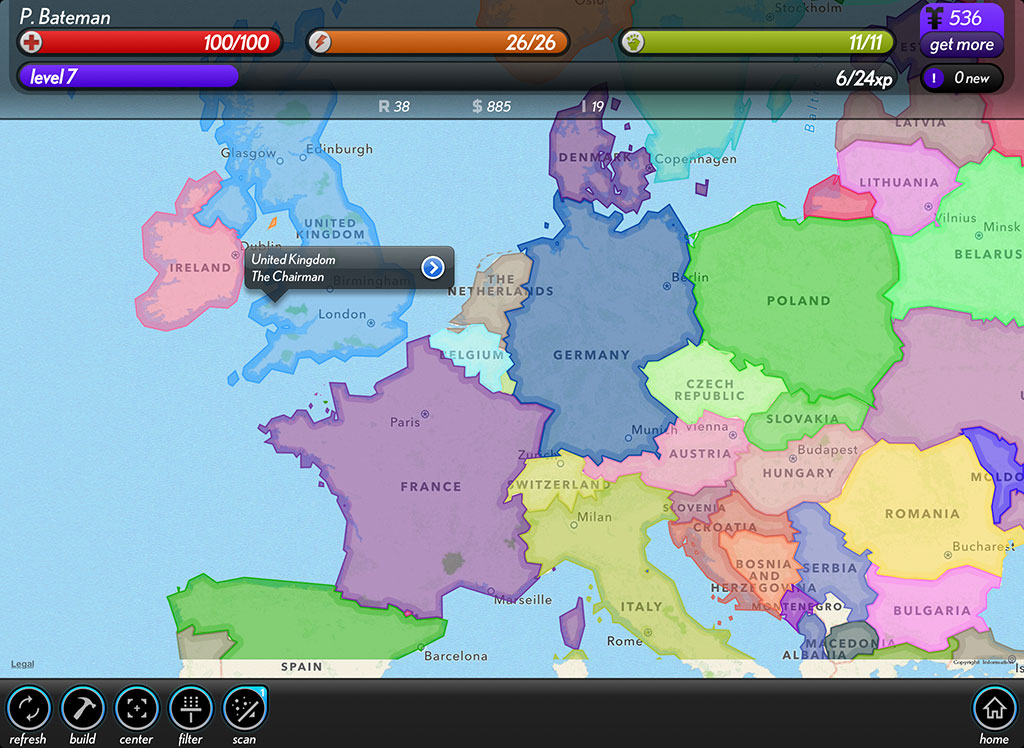Select Romania on the map
The height and width of the screenshot is (748, 1024).
[922, 513]
